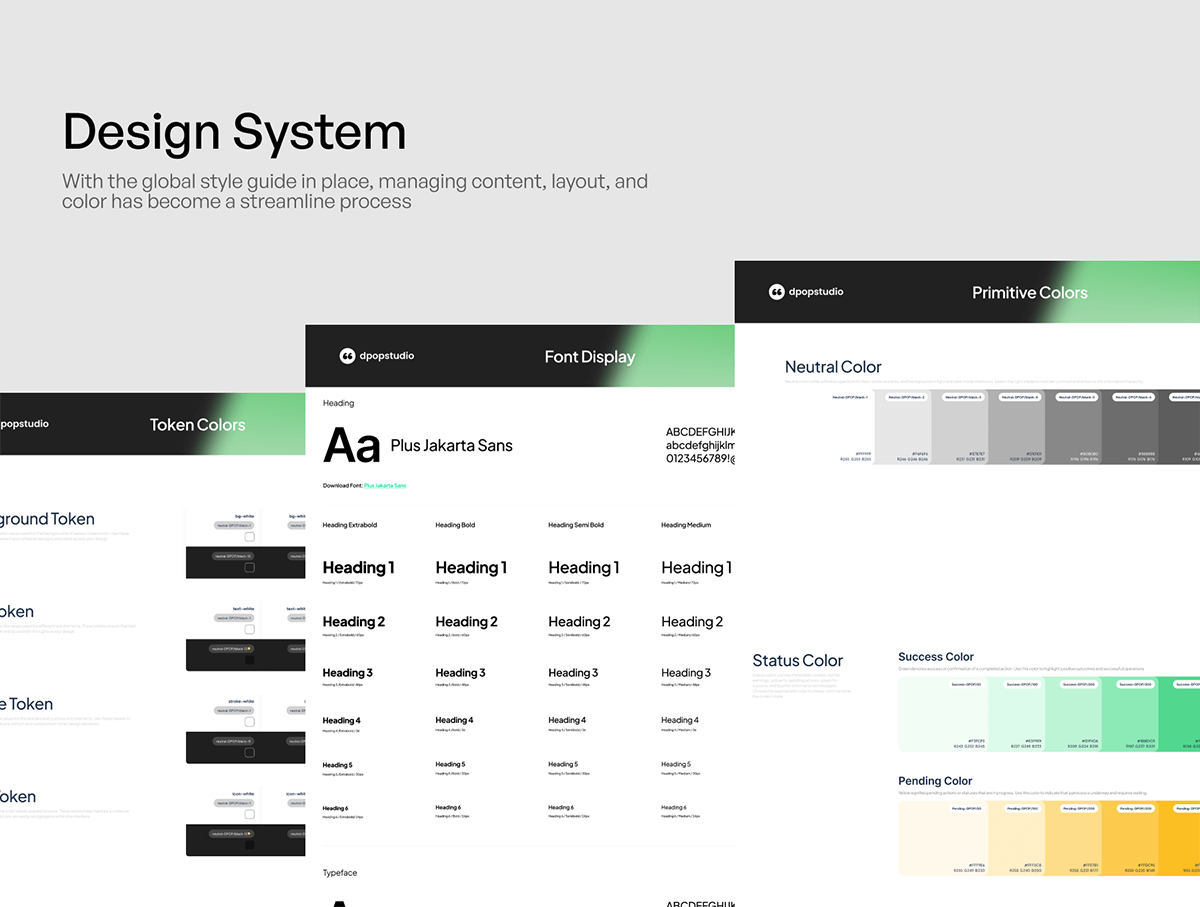Click the 'bg-white' token label
Image resolution: width=1200 pixels, height=907 pixels.
point(245,517)
